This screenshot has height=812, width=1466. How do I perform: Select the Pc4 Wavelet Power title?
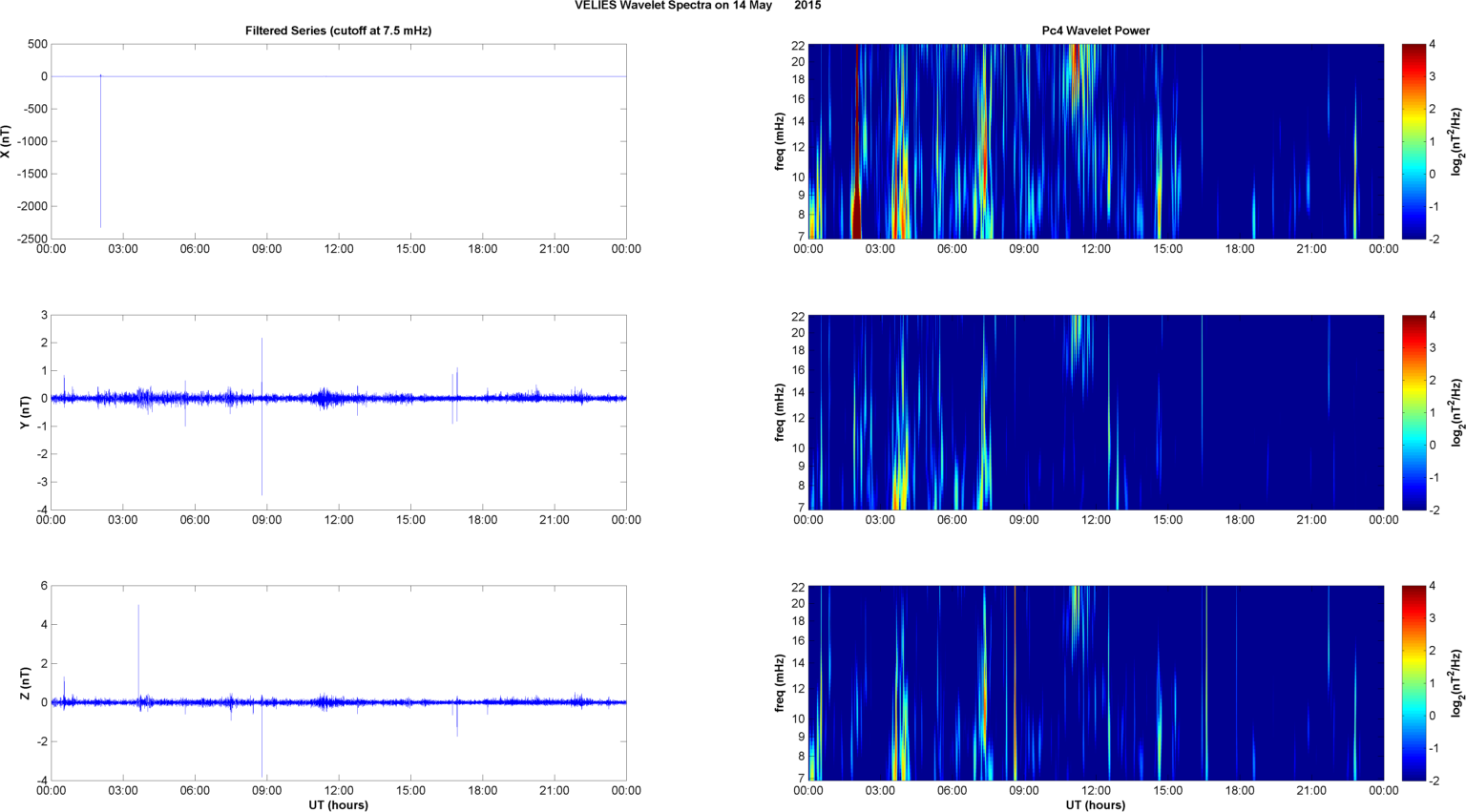click(1095, 31)
